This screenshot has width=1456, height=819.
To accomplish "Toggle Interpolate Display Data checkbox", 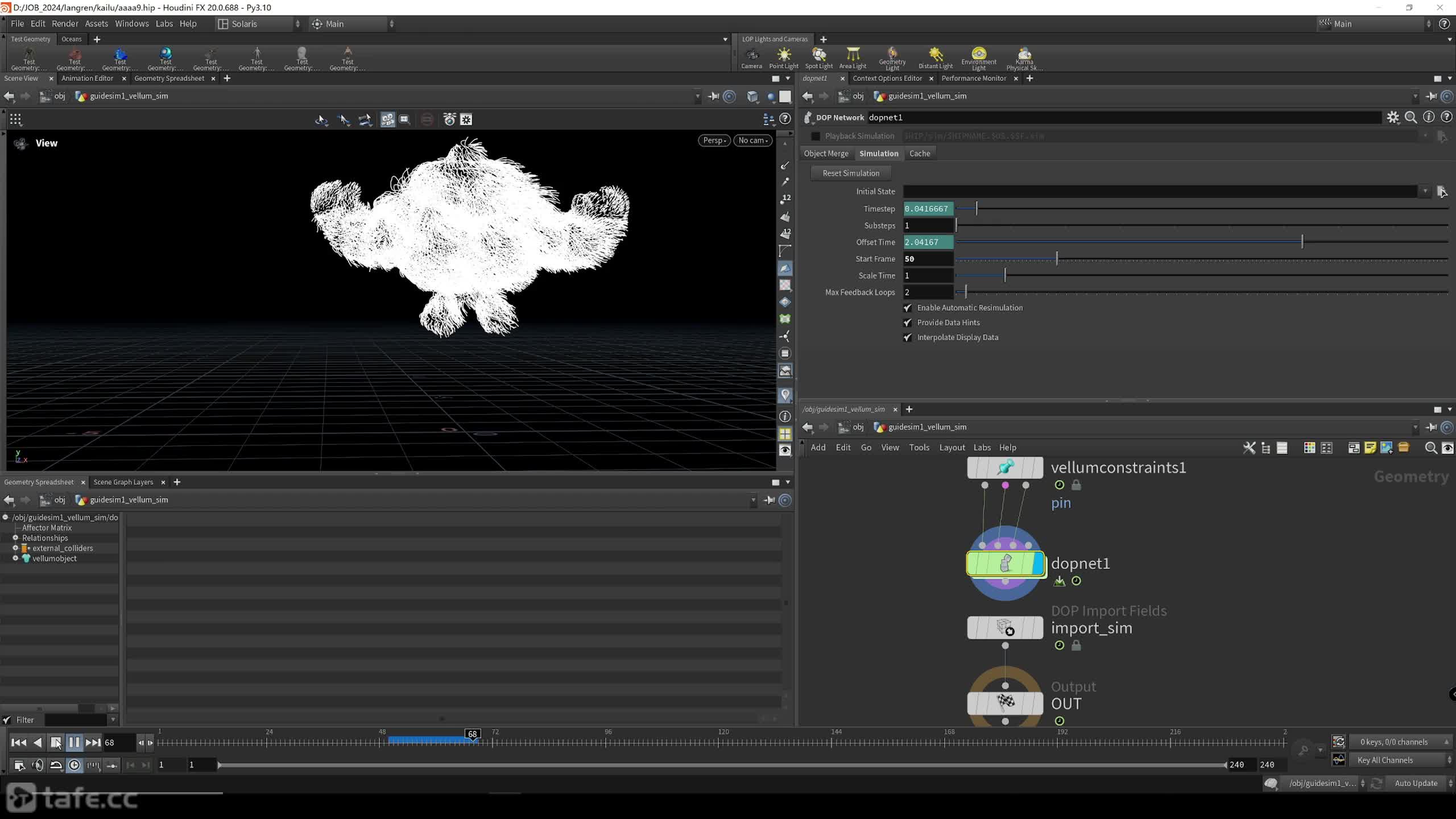I will tap(908, 337).
